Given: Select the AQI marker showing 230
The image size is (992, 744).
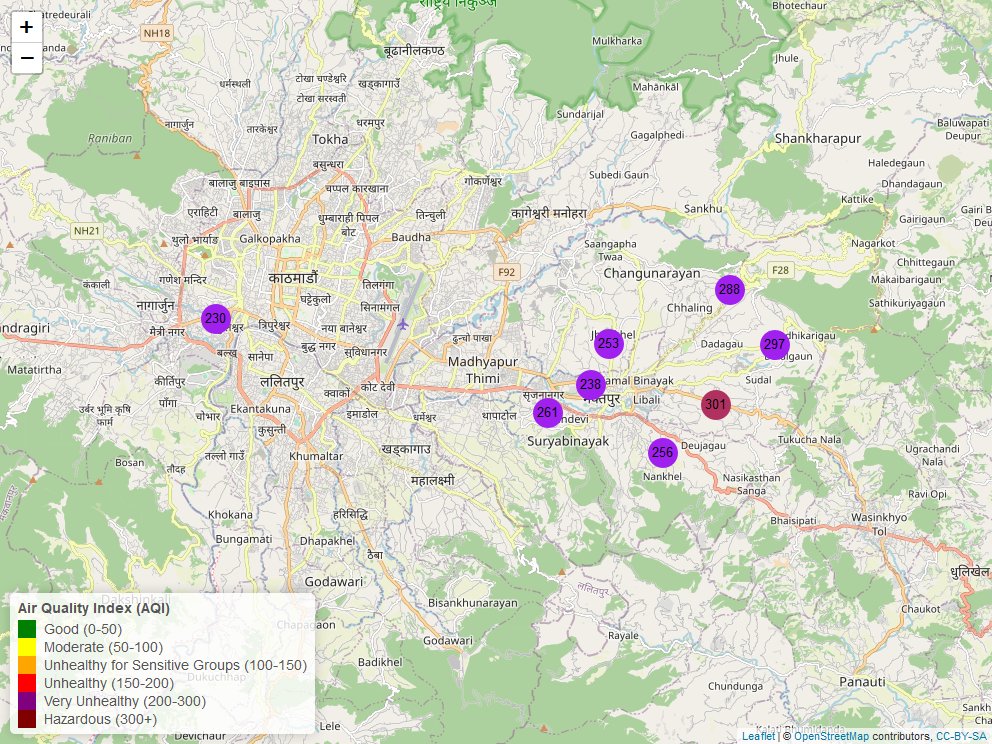Looking at the screenshot, I should 216,319.
